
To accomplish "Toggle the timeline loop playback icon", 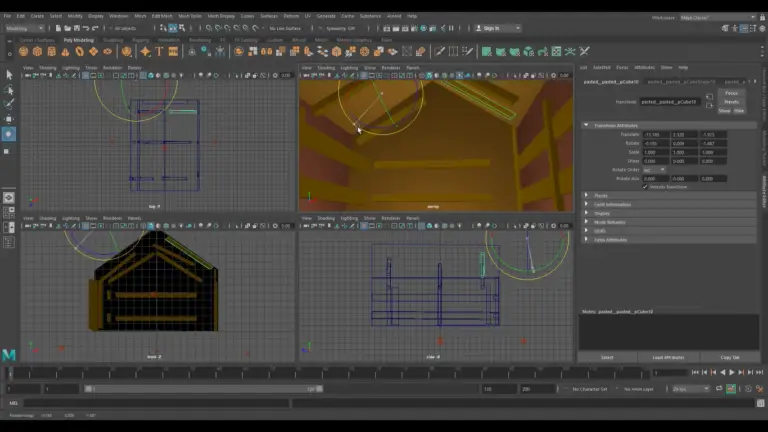I will click(719, 389).
